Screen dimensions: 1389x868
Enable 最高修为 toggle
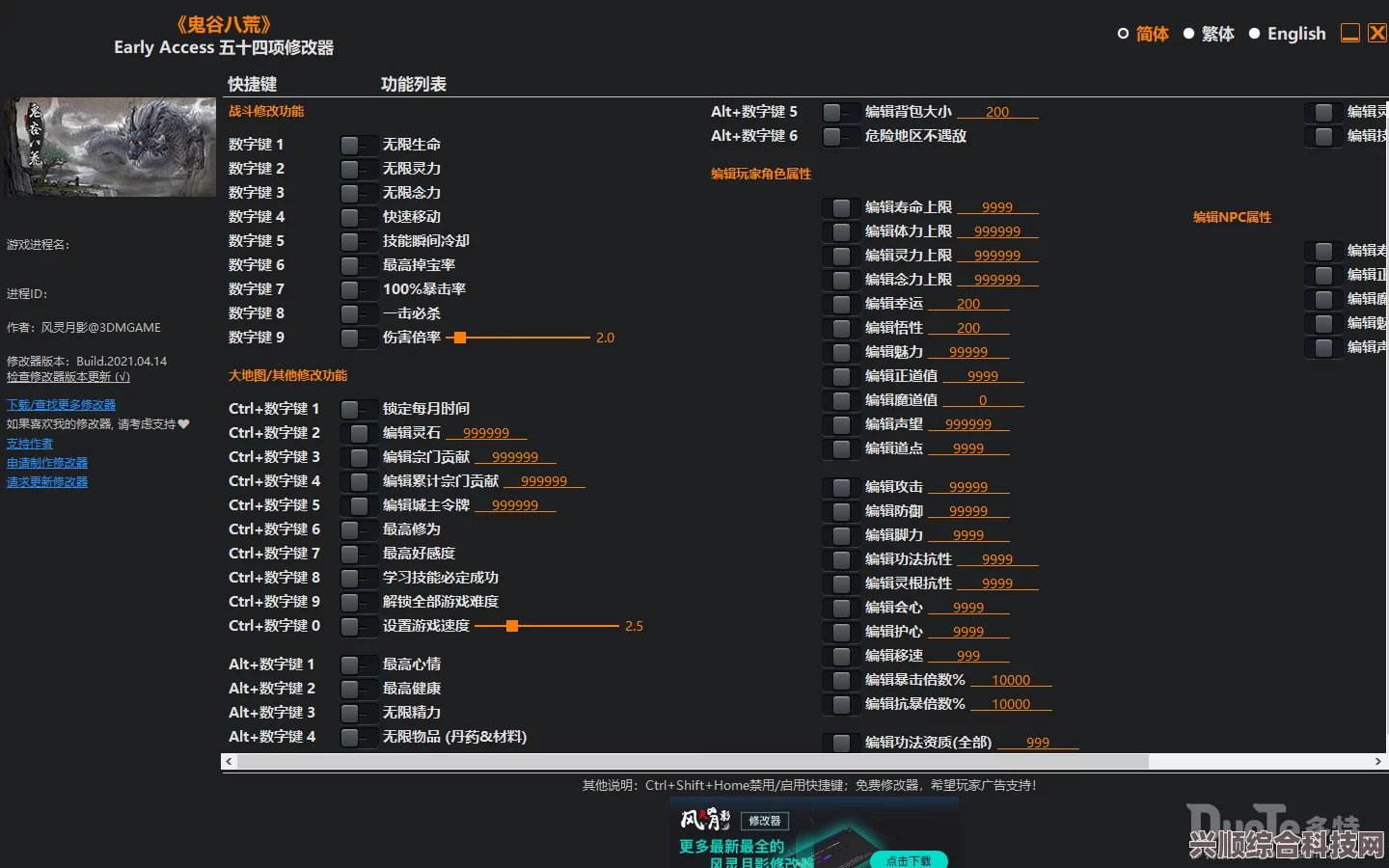358,529
